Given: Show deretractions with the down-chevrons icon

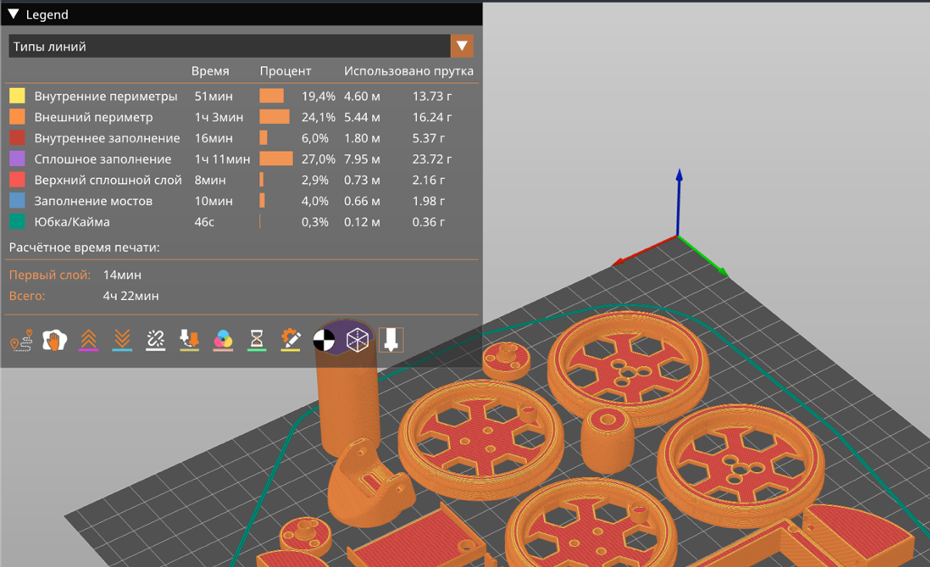Looking at the screenshot, I should [122, 340].
